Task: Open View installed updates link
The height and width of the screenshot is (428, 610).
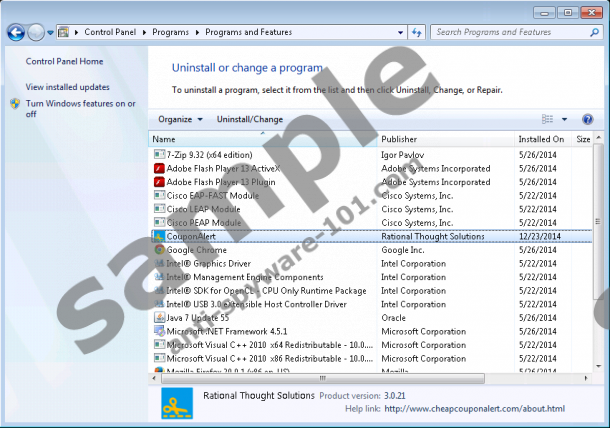Action: pyautogui.click(x=68, y=87)
